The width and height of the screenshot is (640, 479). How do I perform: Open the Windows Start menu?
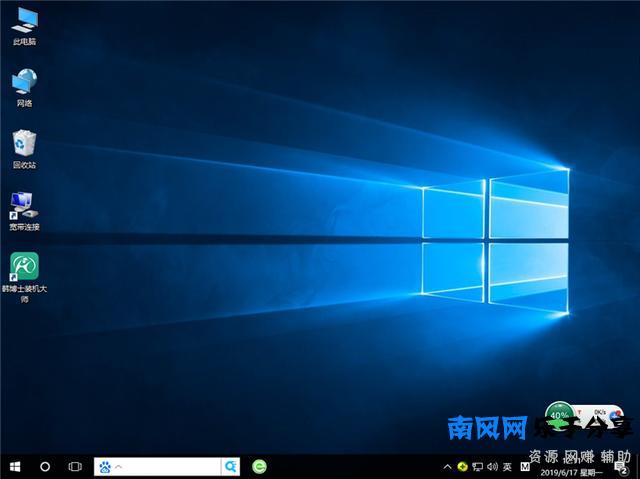coord(15,466)
